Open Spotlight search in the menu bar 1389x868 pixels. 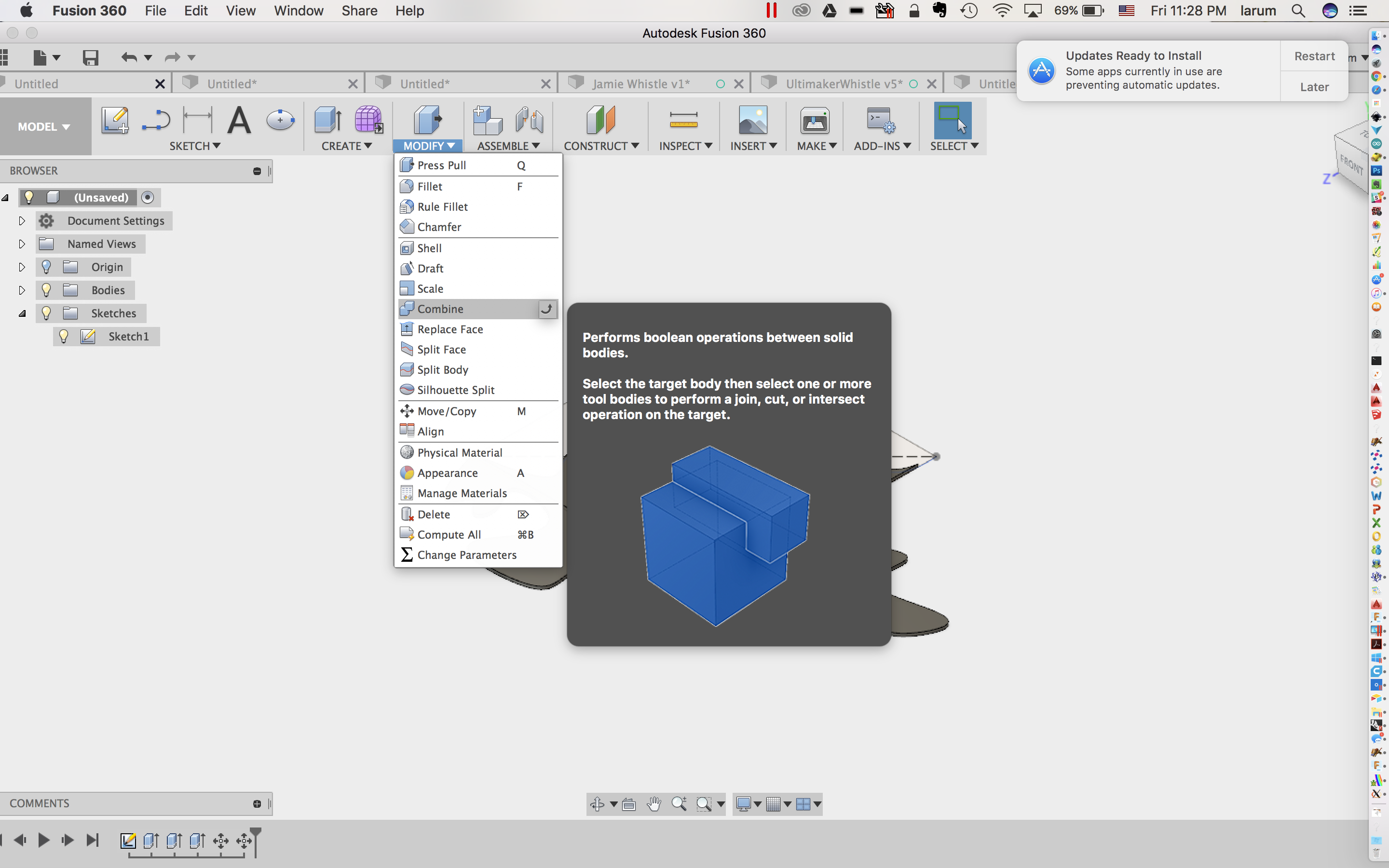[x=1298, y=11]
